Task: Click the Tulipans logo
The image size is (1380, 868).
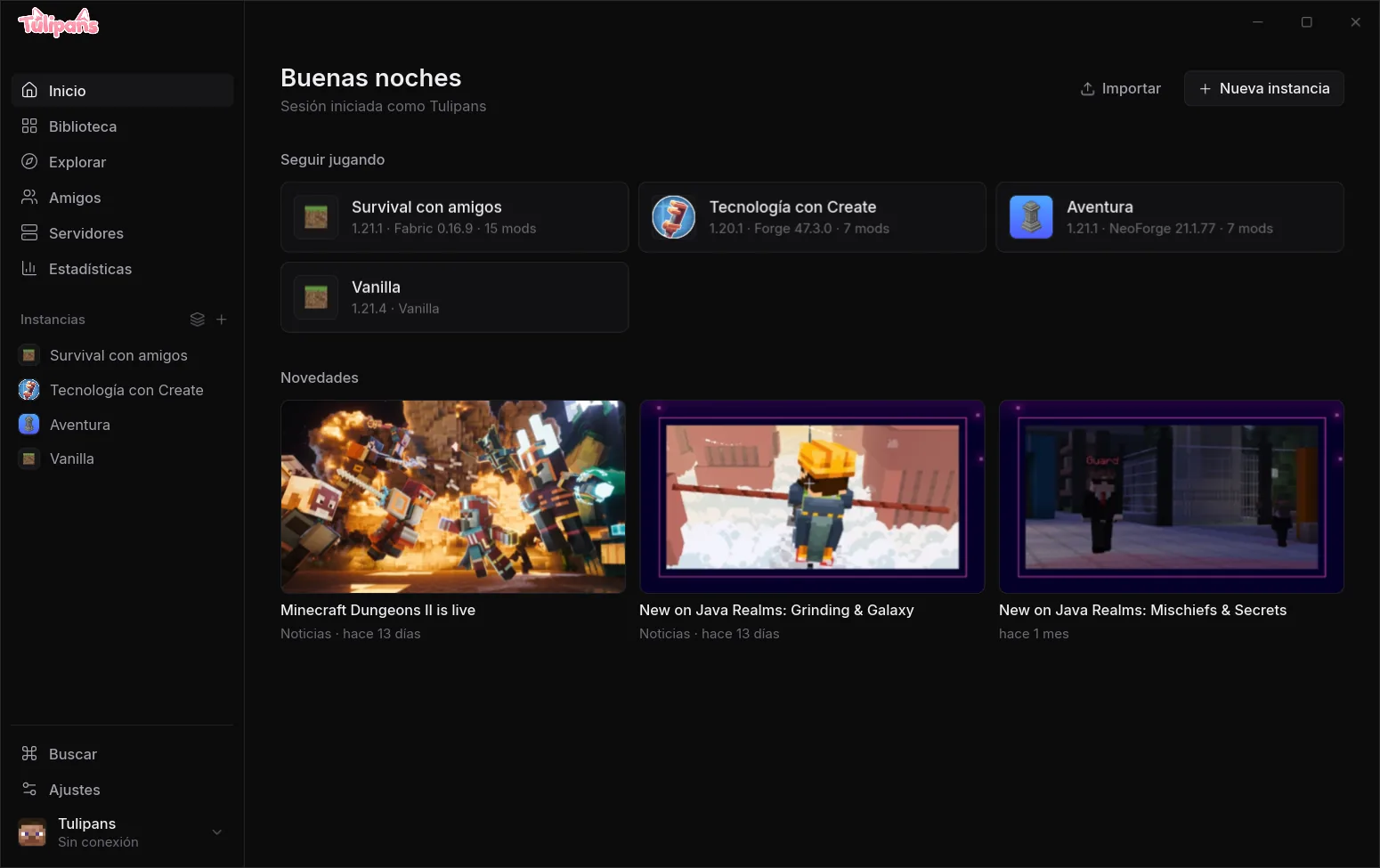Action: [59, 23]
